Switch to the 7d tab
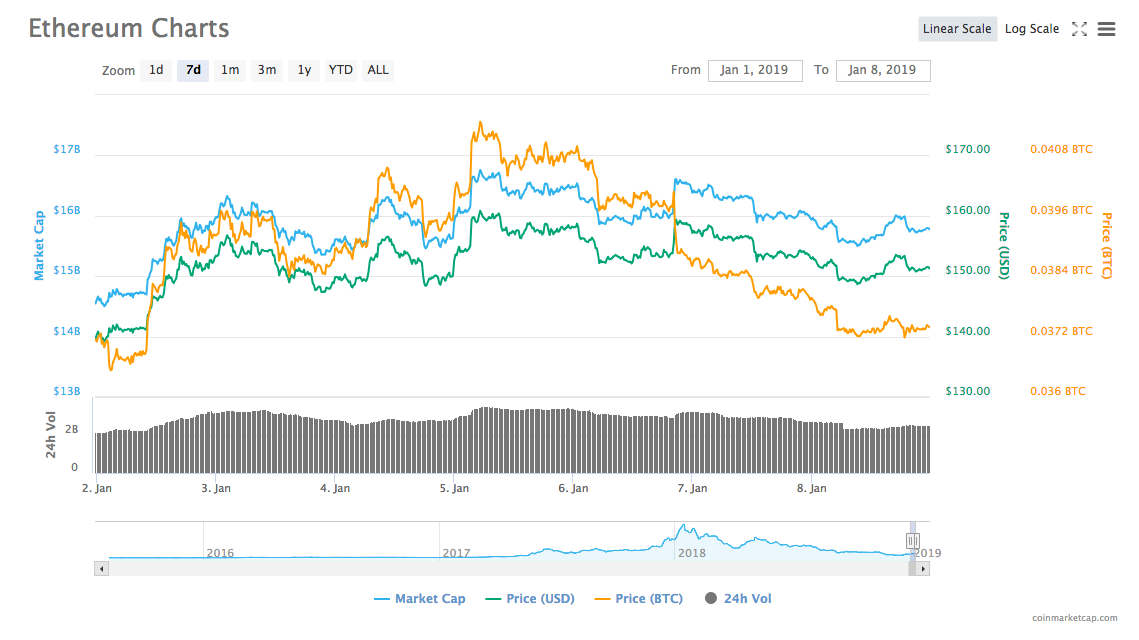The image size is (1139, 640). click(x=192, y=70)
